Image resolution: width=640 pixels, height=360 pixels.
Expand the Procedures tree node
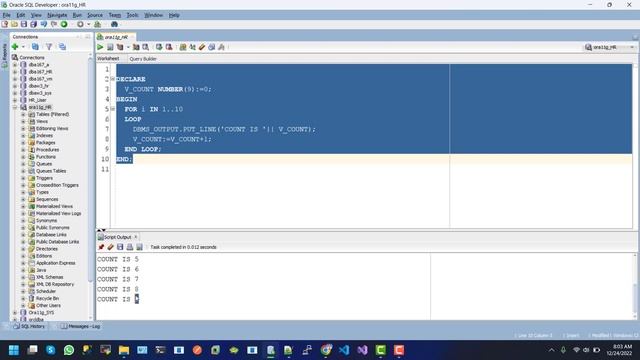click(23, 150)
